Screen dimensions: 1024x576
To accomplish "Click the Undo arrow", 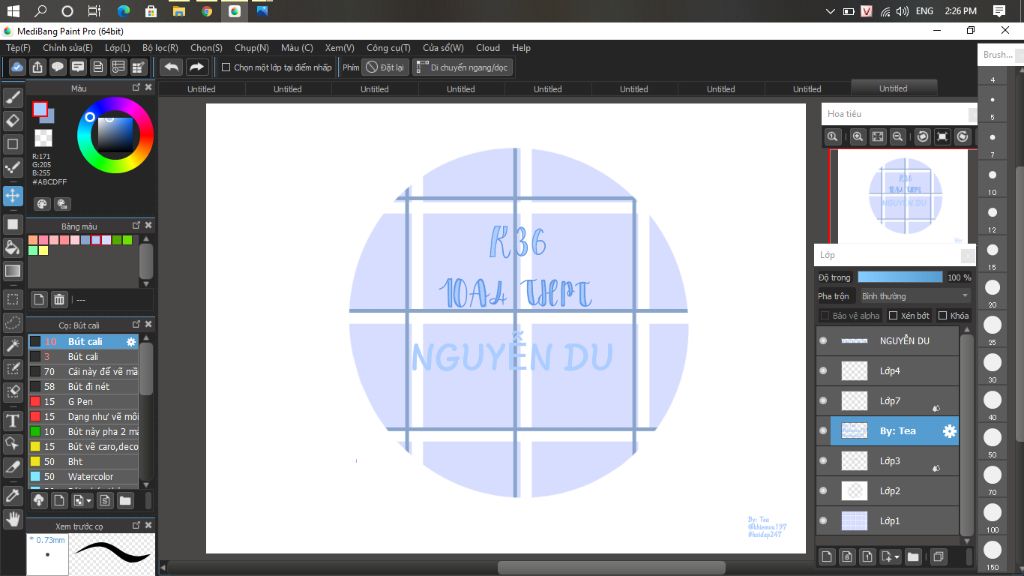I will tap(171, 67).
